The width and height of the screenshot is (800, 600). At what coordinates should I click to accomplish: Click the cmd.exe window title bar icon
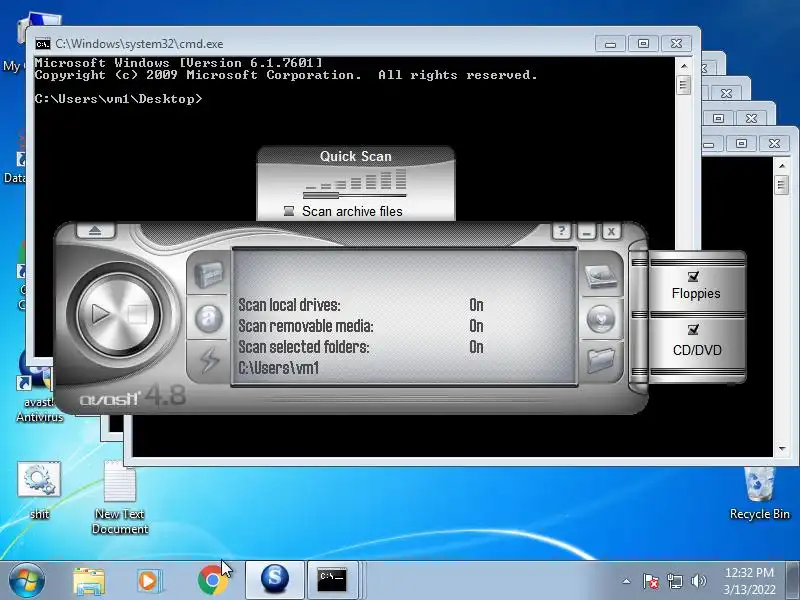tap(43, 44)
